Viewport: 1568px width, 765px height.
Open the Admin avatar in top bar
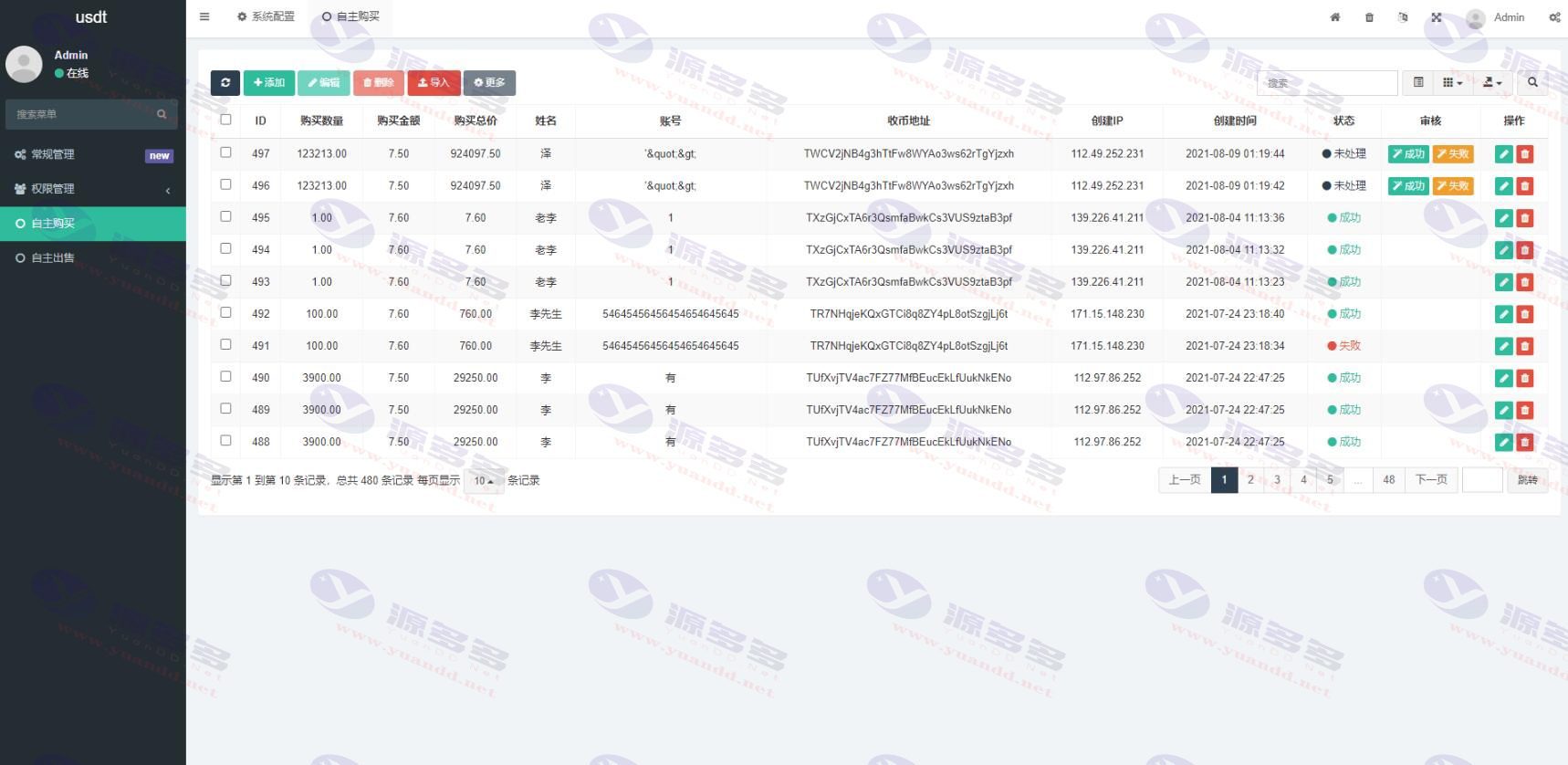(1475, 18)
